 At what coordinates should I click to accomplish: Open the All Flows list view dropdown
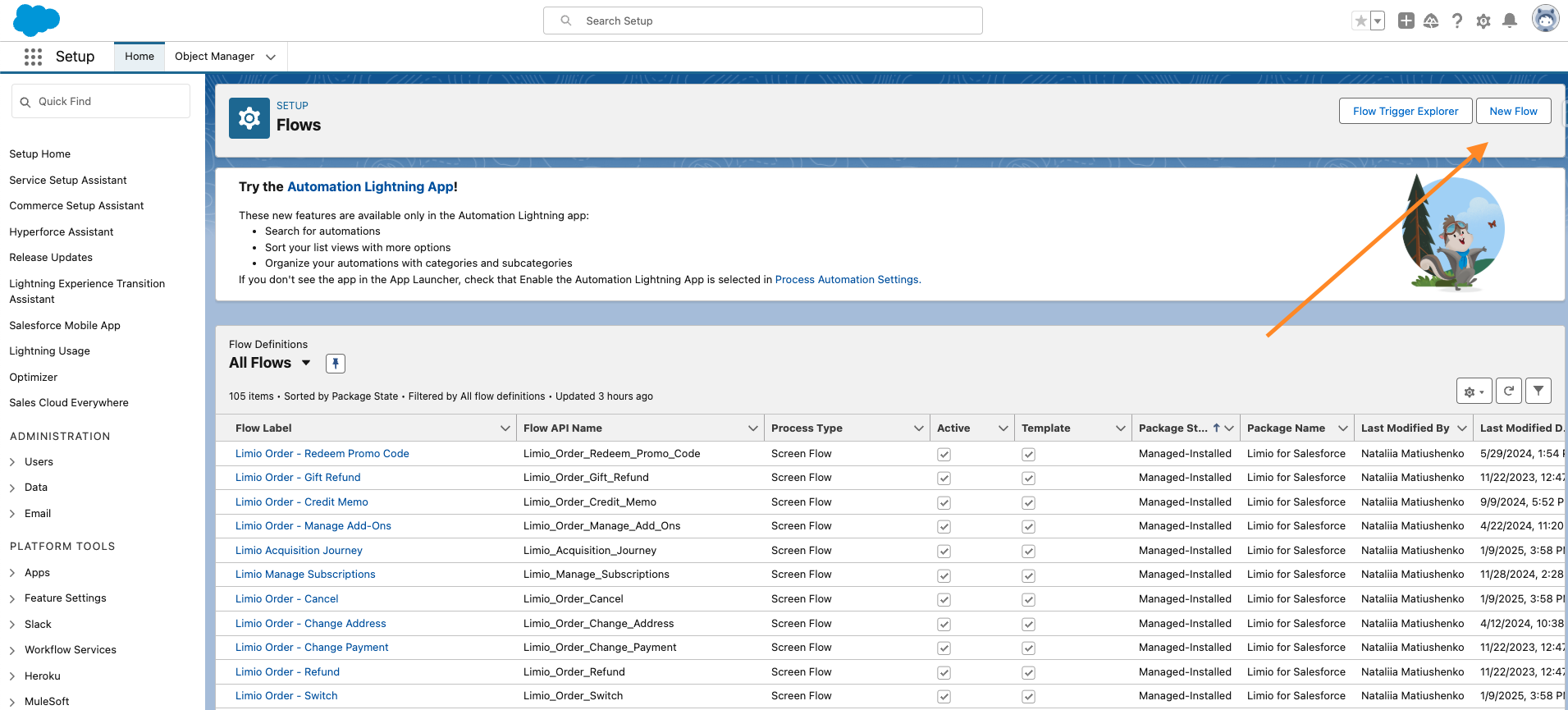[x=306, y=363]
